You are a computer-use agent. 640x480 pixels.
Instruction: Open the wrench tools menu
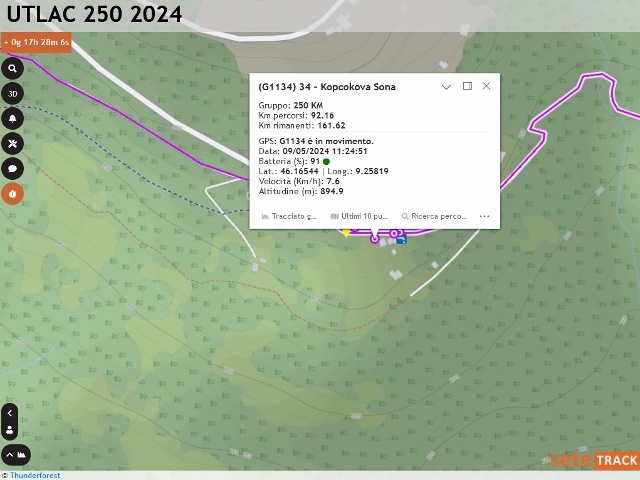12,144
